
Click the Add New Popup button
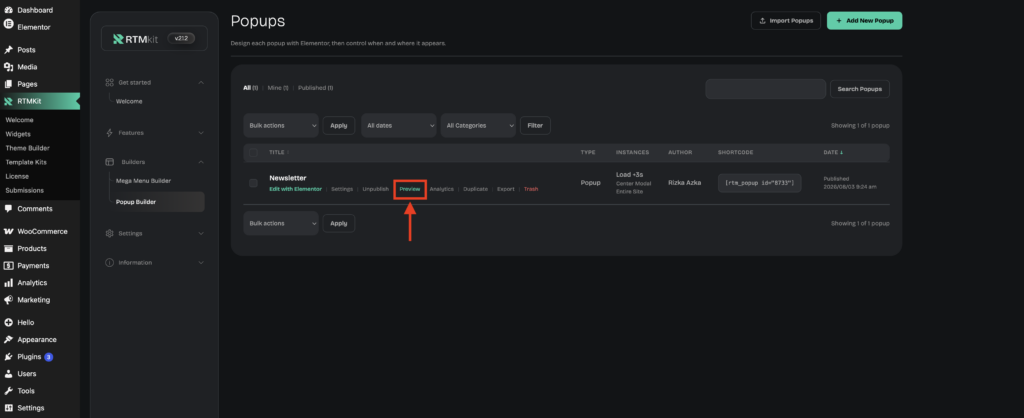click(x=865, y=21)
